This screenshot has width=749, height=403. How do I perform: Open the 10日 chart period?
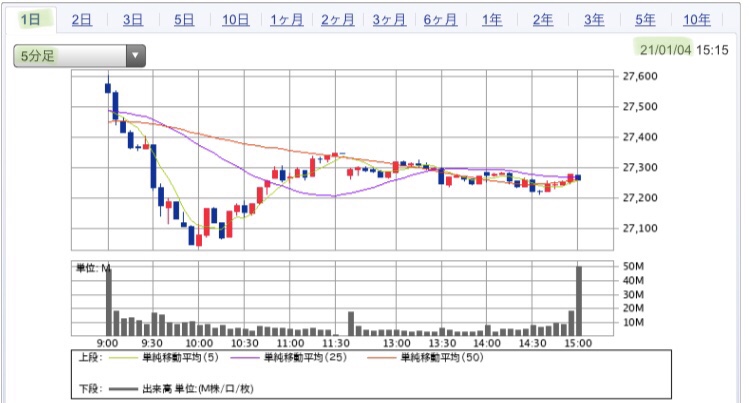tap(235, 20)
